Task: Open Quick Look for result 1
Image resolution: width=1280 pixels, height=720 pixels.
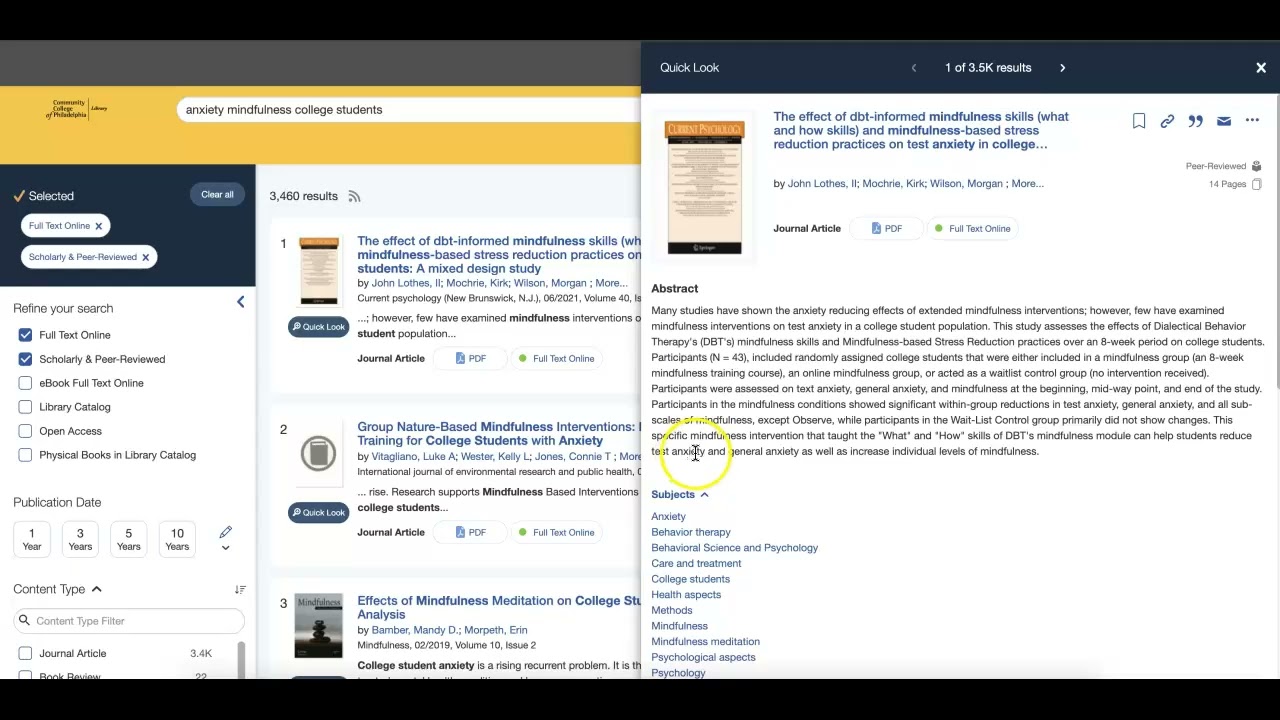Action: (x=318, y=327)
